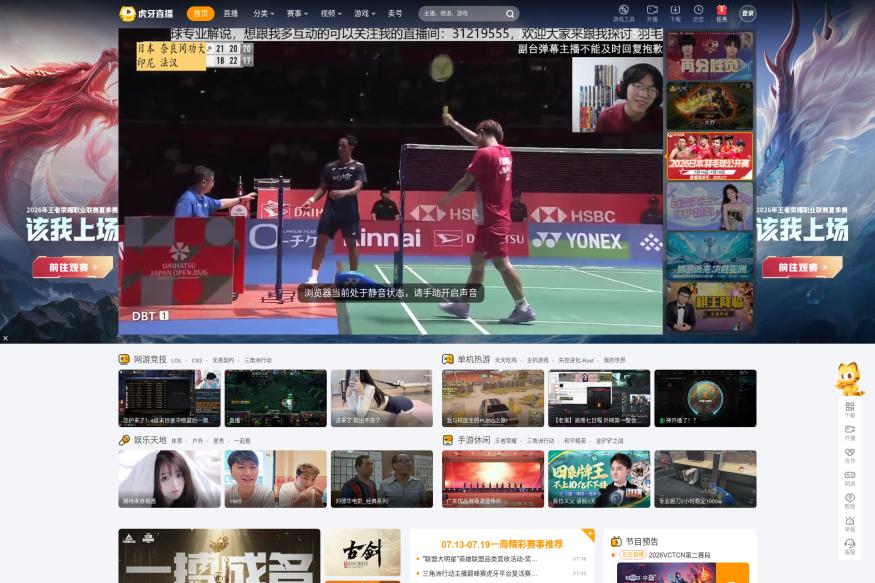Click the sidebar QR code 下载 icon
875x583 pixels.
coord(850,409)
